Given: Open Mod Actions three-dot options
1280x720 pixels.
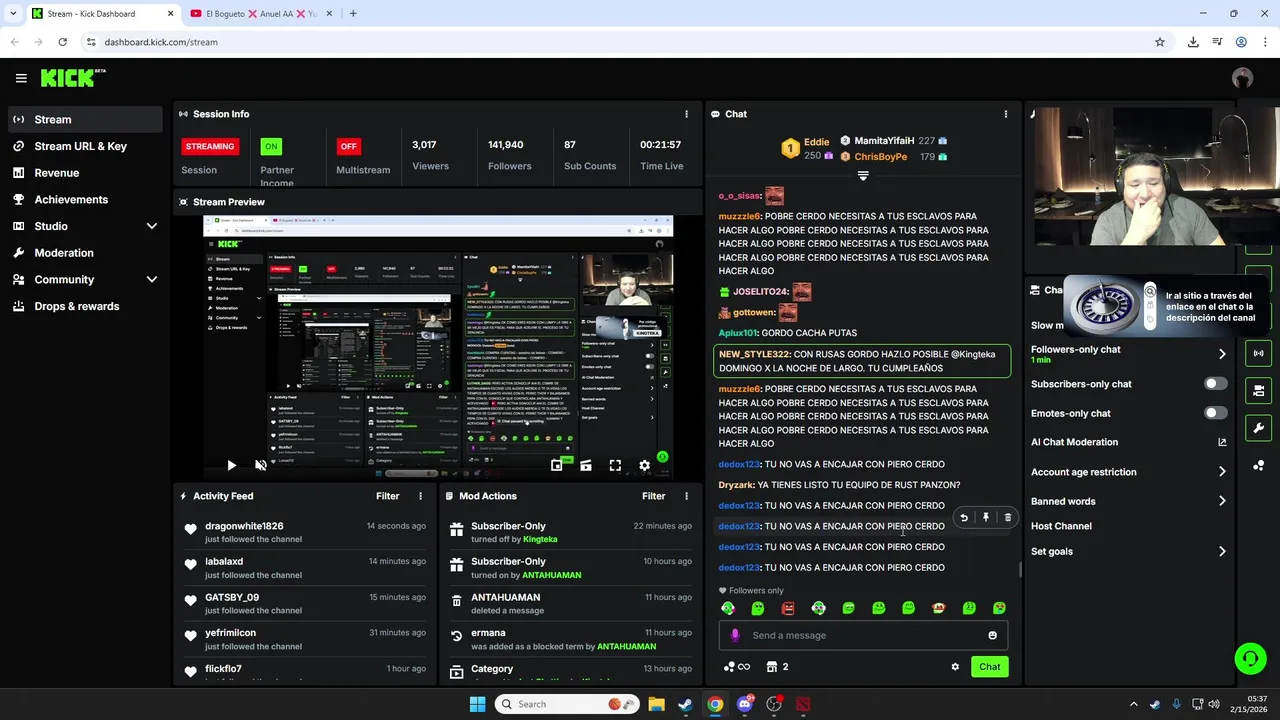Looking at the screenshot, I should (686, 496).
